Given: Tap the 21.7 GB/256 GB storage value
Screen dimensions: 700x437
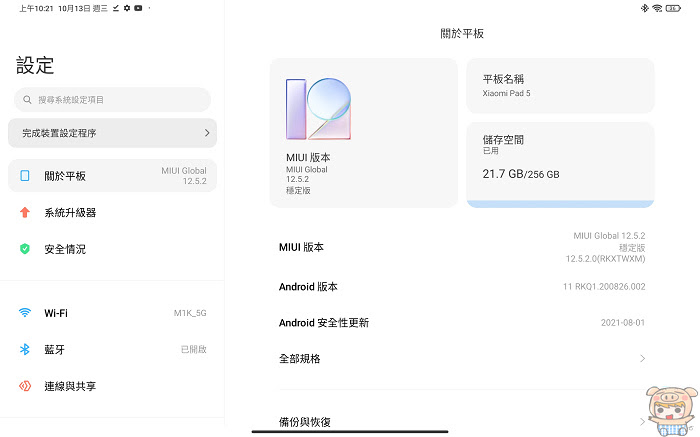Looking at the screenshot, I should (x=521, y=174).
